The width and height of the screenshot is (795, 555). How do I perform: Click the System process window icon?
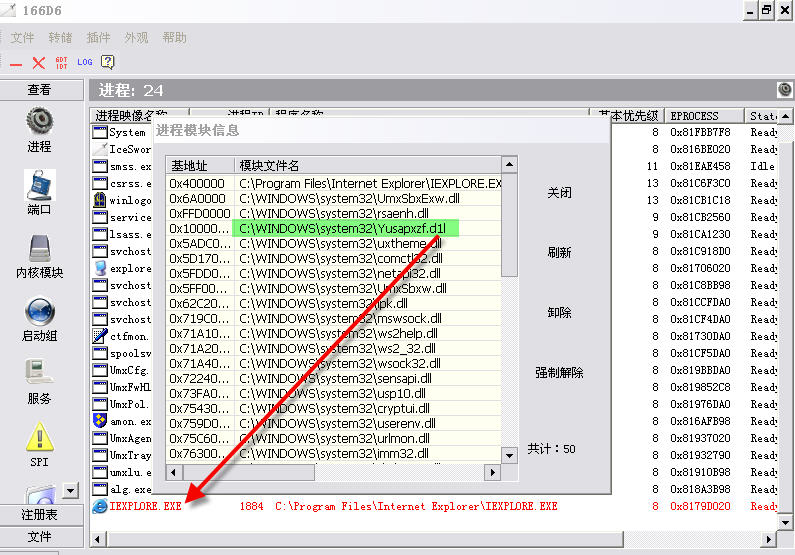[x=100, y=132]
